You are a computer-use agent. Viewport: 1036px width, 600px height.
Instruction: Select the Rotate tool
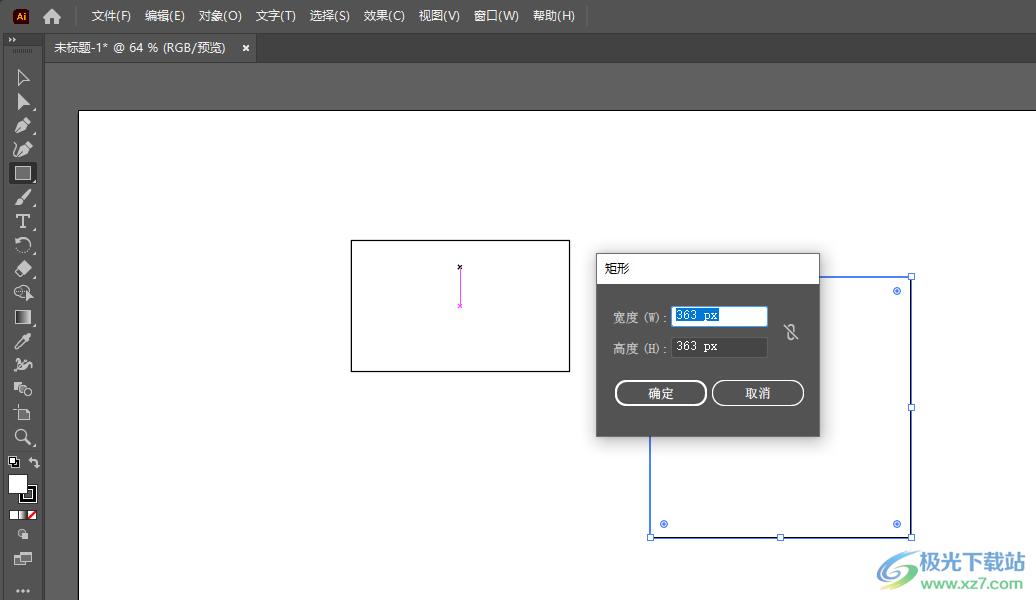pyautogui.click(x=22, y=245)
